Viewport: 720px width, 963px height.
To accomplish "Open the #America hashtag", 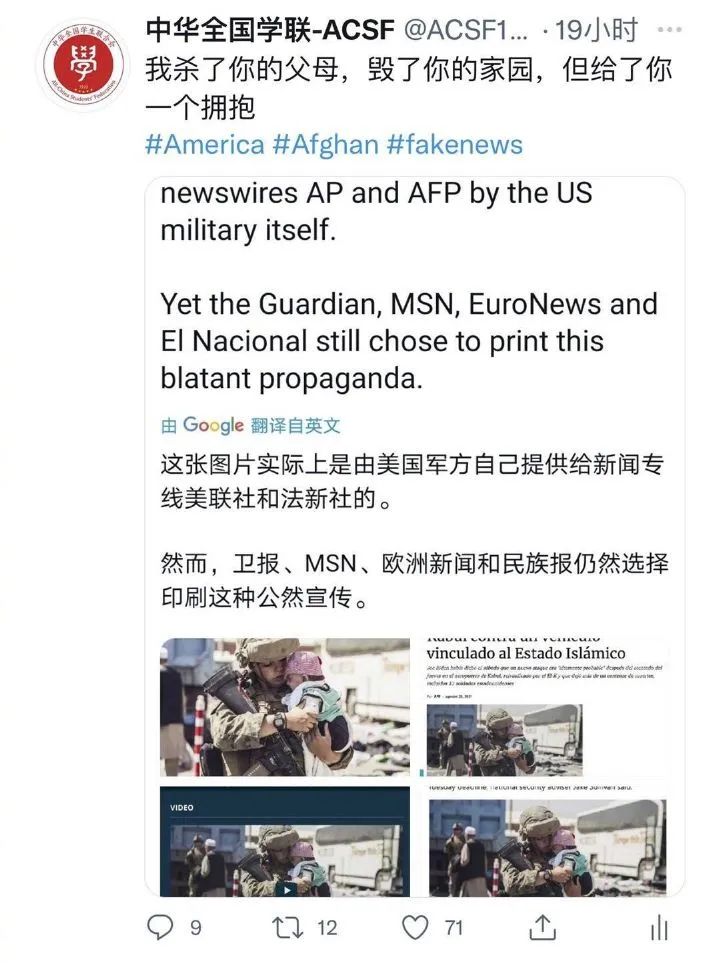I will click(205, 145).
